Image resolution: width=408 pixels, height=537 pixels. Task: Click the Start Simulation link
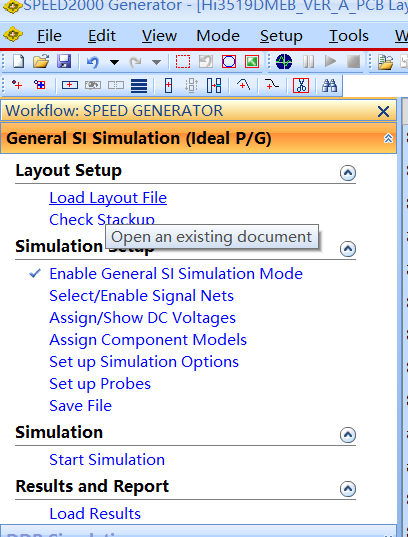[107, 460]
